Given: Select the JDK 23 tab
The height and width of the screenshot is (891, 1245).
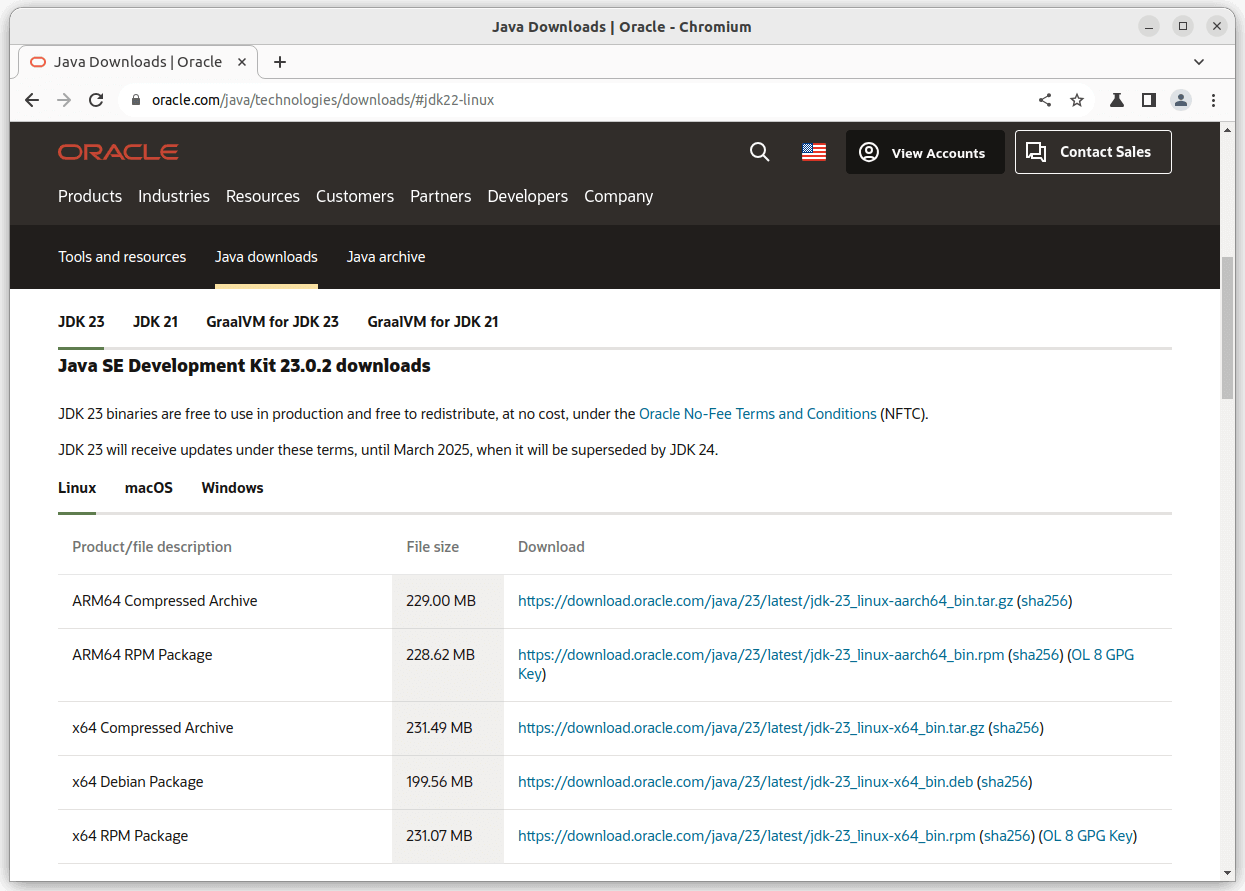Looking at the screenshot, I should [x=81, y=322].
